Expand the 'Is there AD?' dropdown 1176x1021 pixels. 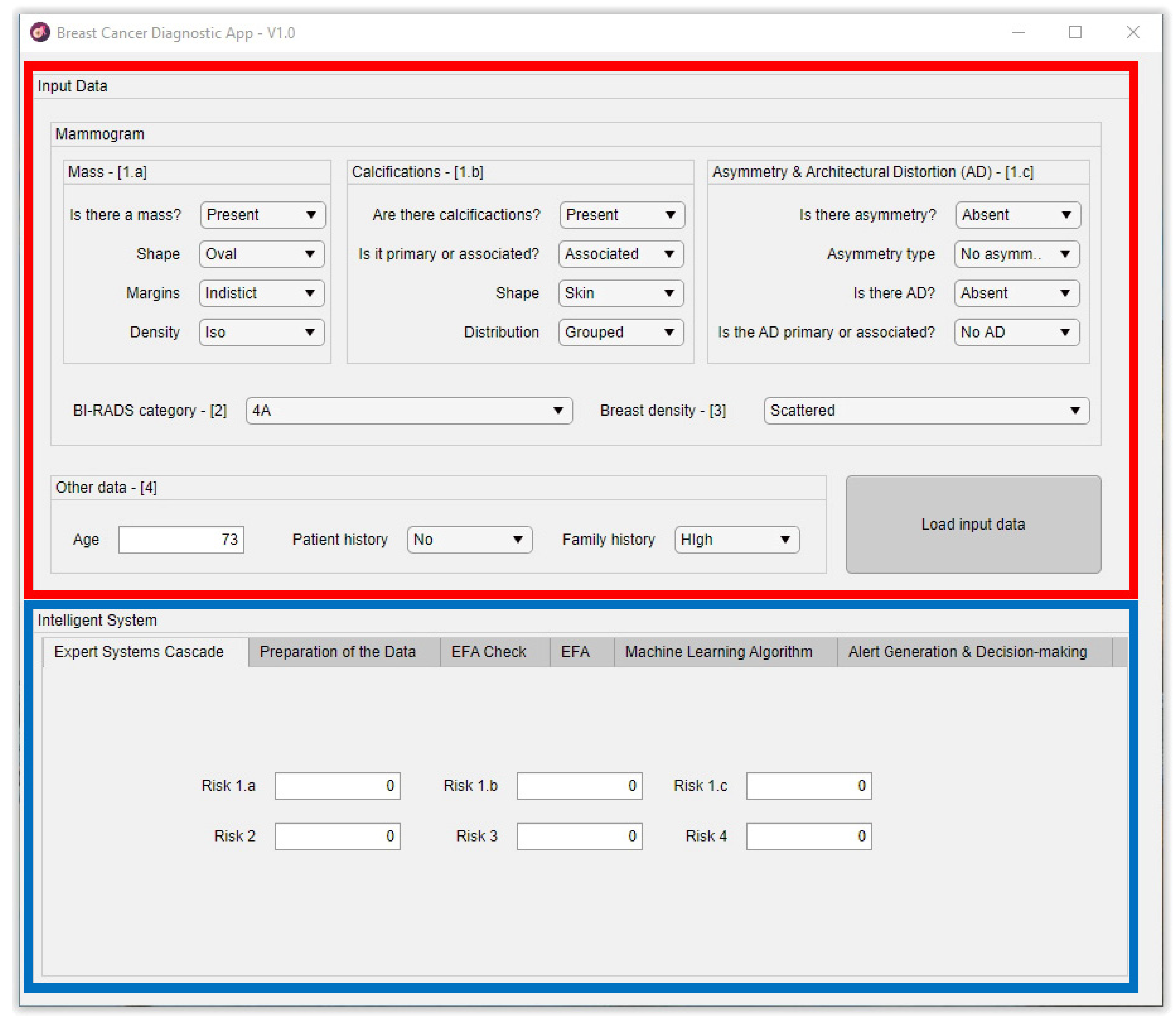(1016, 293)
